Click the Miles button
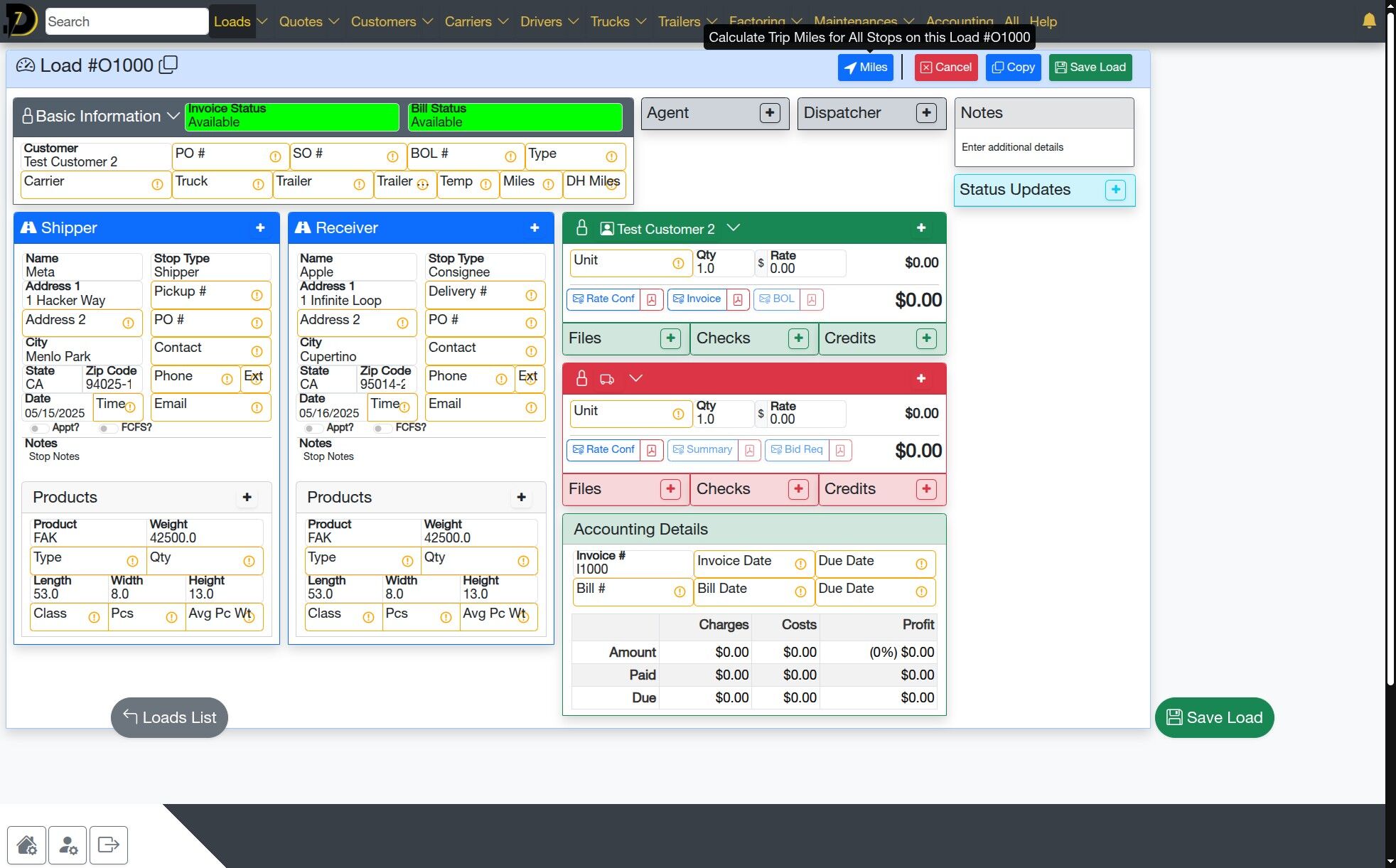 coord(865,68)
